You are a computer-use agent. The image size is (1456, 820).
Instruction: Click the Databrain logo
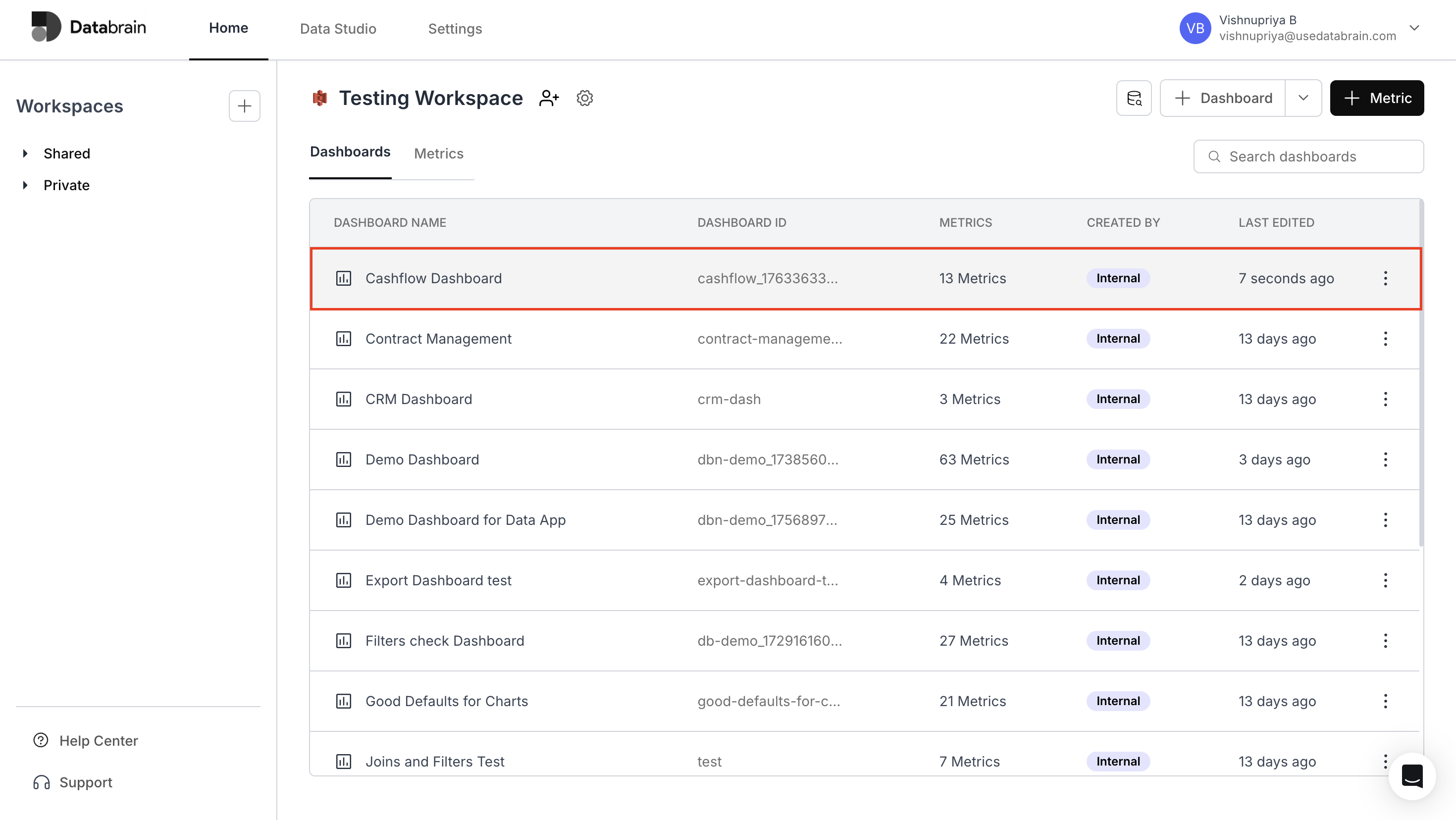(x=89, y=27)
